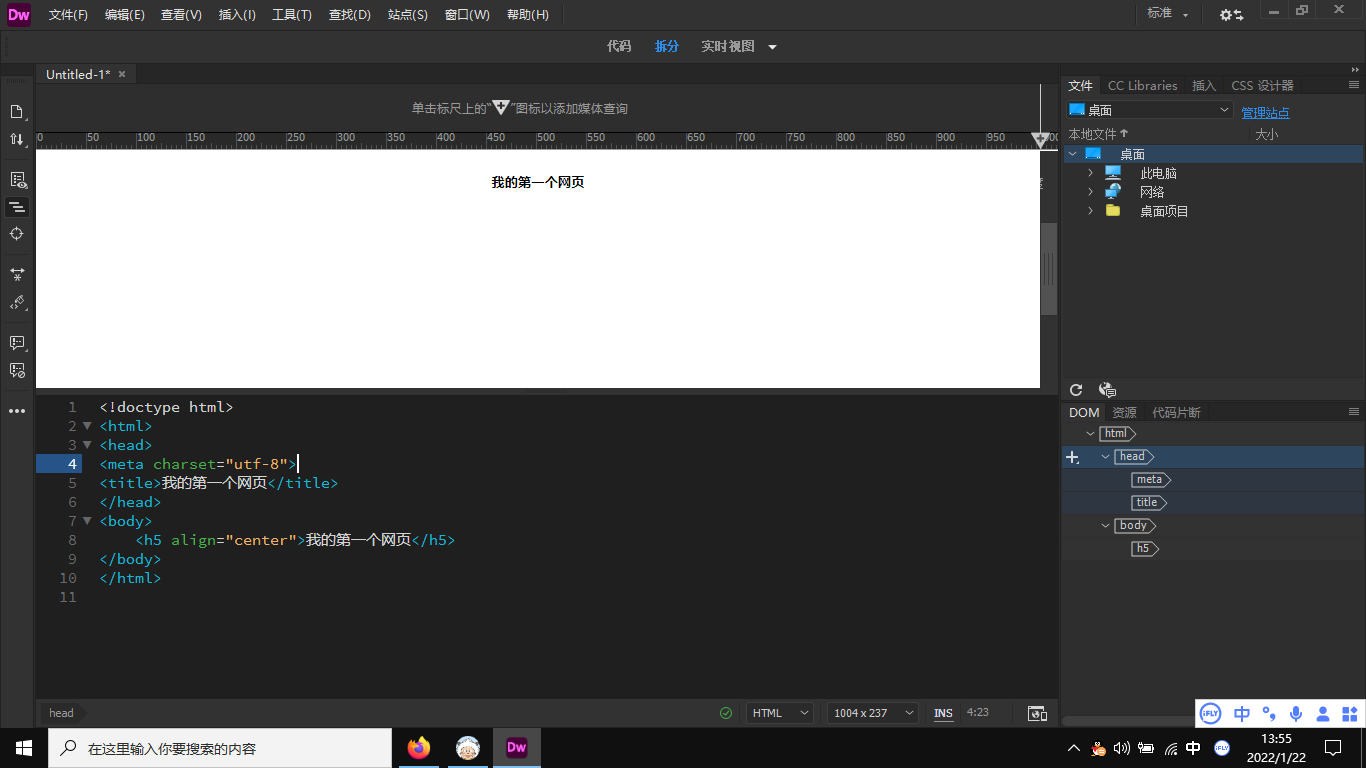
Task: Click 管理站点 link
Action: pyautogui.click(x=1265, y=113)
